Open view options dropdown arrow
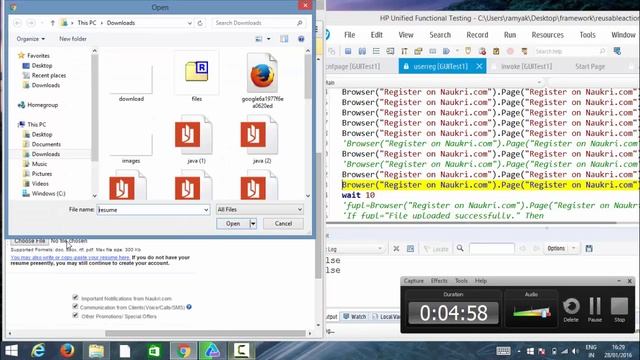 pos(269,39)
